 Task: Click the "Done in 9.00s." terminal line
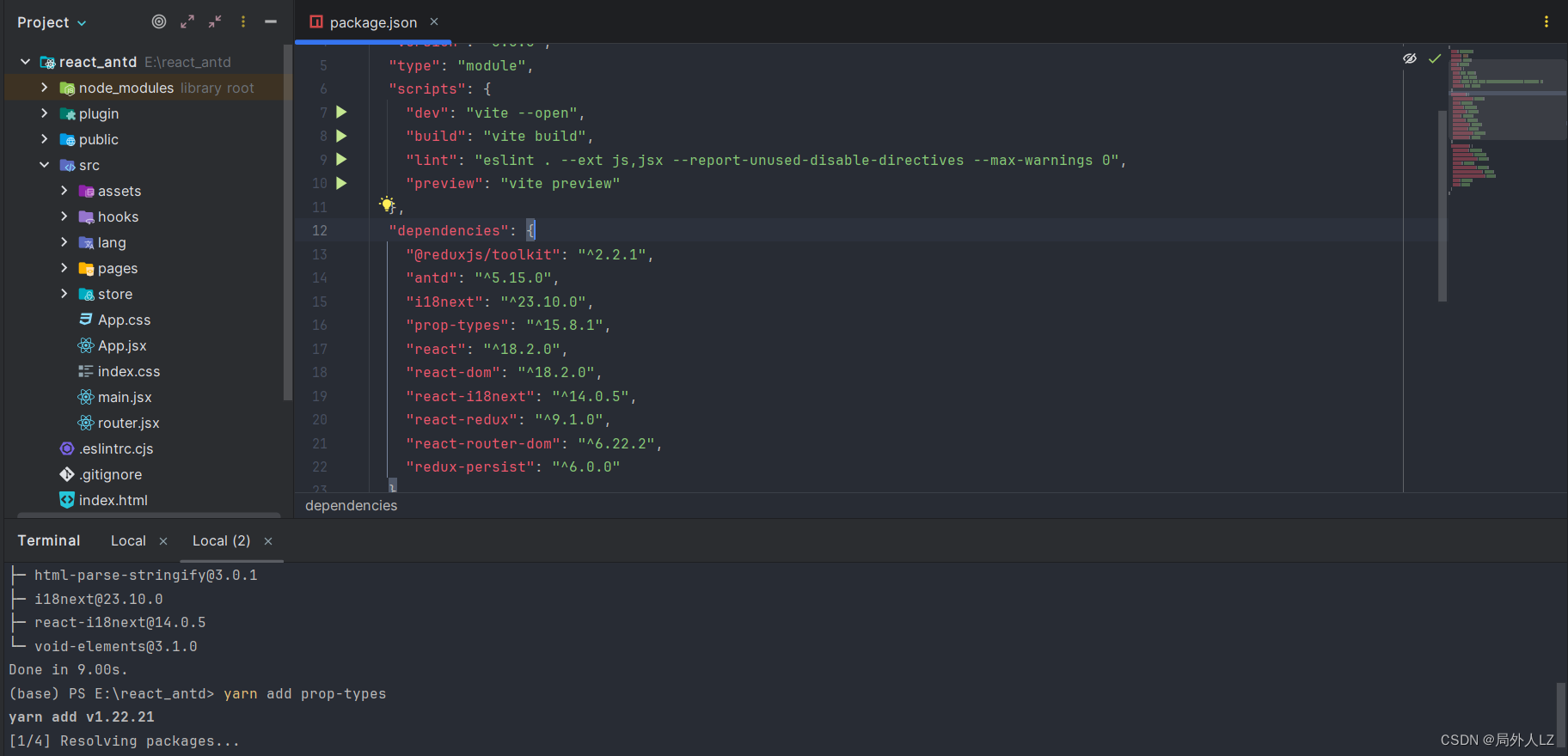pyautogui.click(x=68, y=669)
